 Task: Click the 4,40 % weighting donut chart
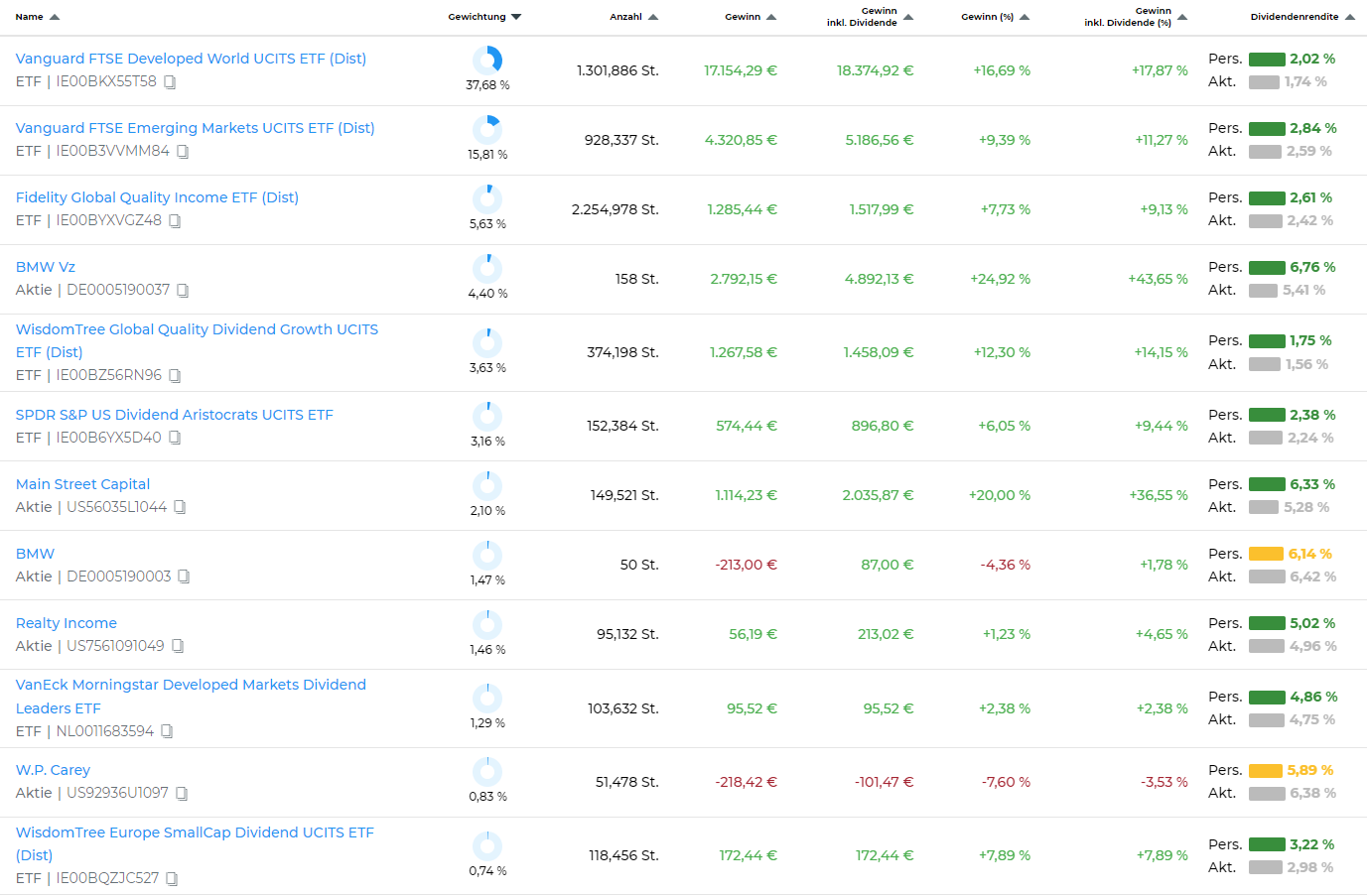point(487,268)
